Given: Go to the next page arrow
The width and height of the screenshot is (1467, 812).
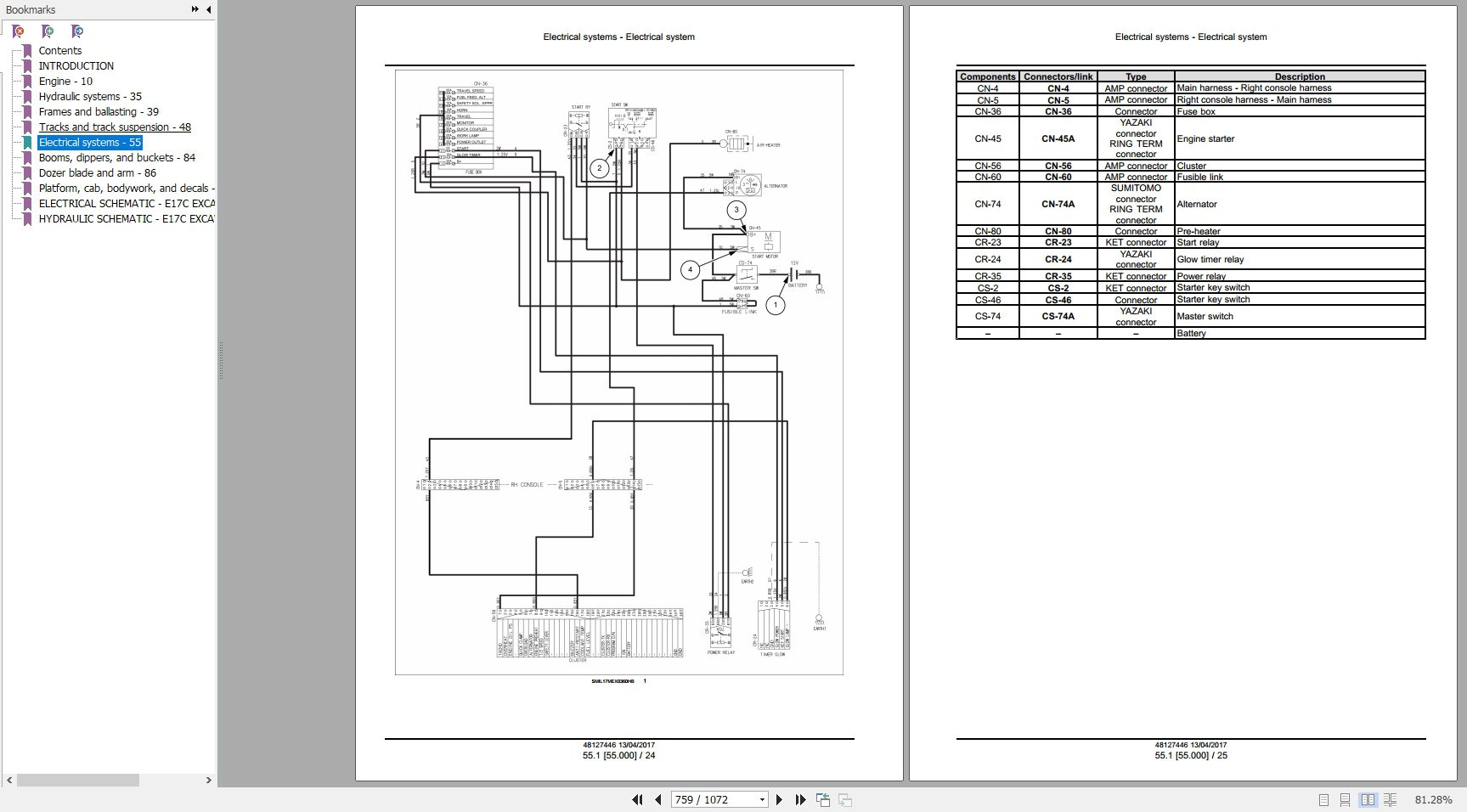Looking at the screenshot, I should [780, 799].
